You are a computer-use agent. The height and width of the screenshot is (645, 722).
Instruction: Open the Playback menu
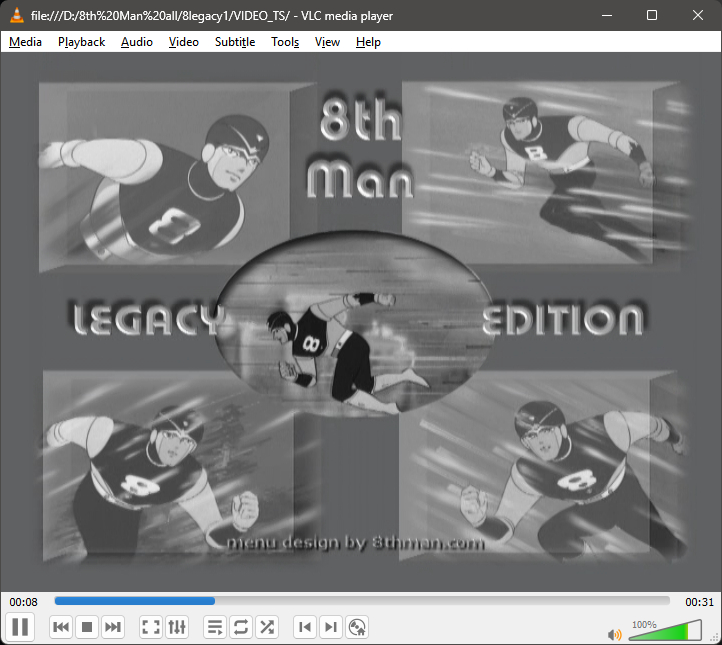[81, 42]
